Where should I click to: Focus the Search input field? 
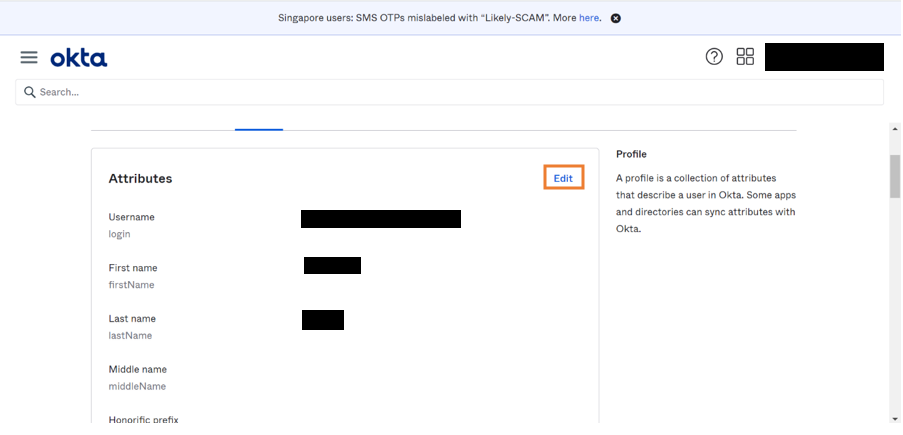point(450,92)
